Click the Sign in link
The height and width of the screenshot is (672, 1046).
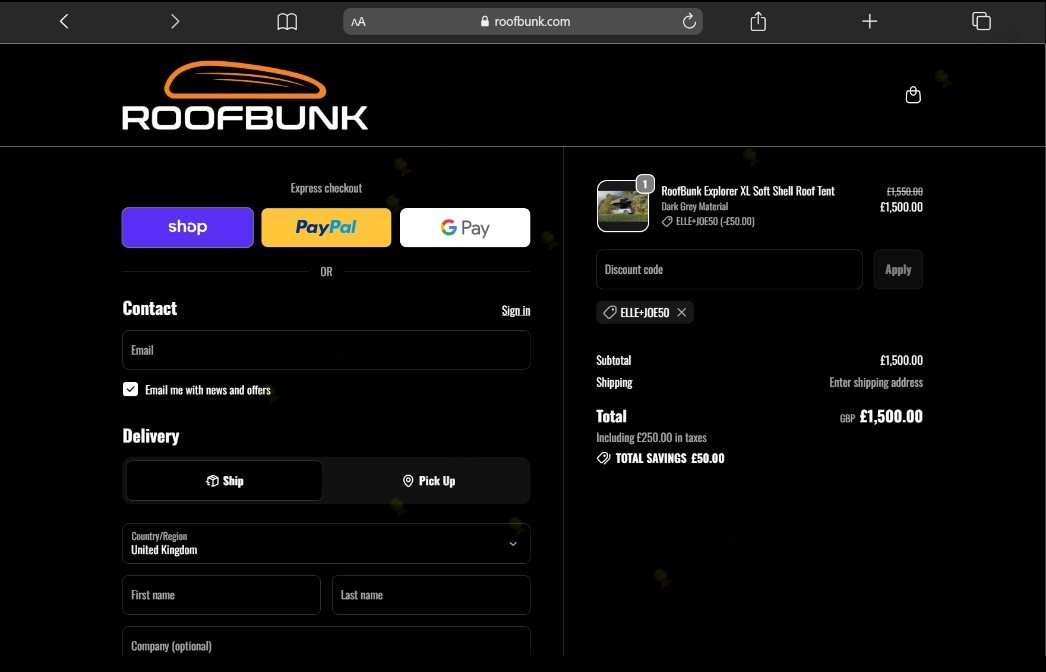click(x=516, y=310)
